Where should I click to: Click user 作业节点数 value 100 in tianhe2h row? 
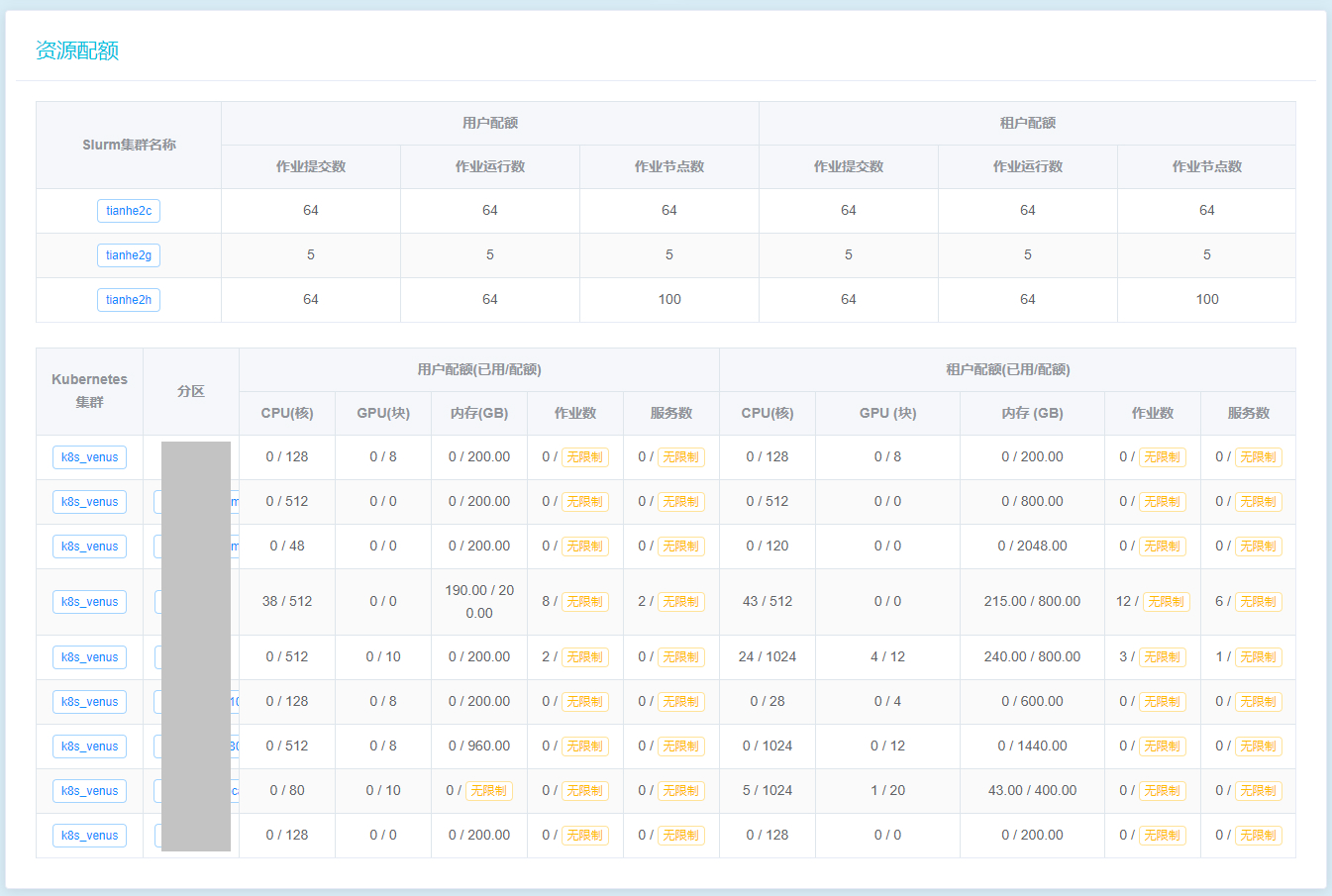[669, 299]
